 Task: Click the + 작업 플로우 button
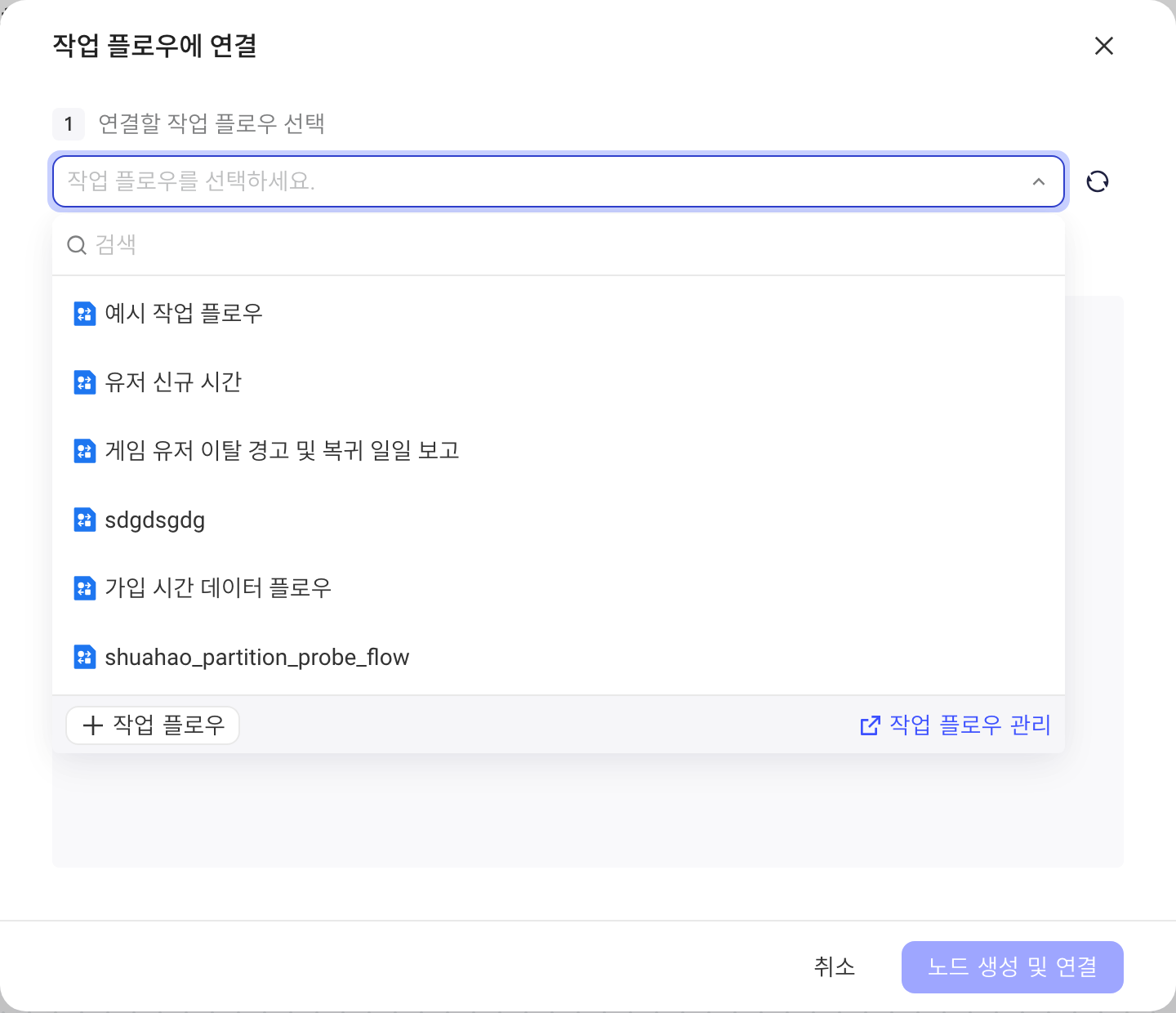(153, 725)
